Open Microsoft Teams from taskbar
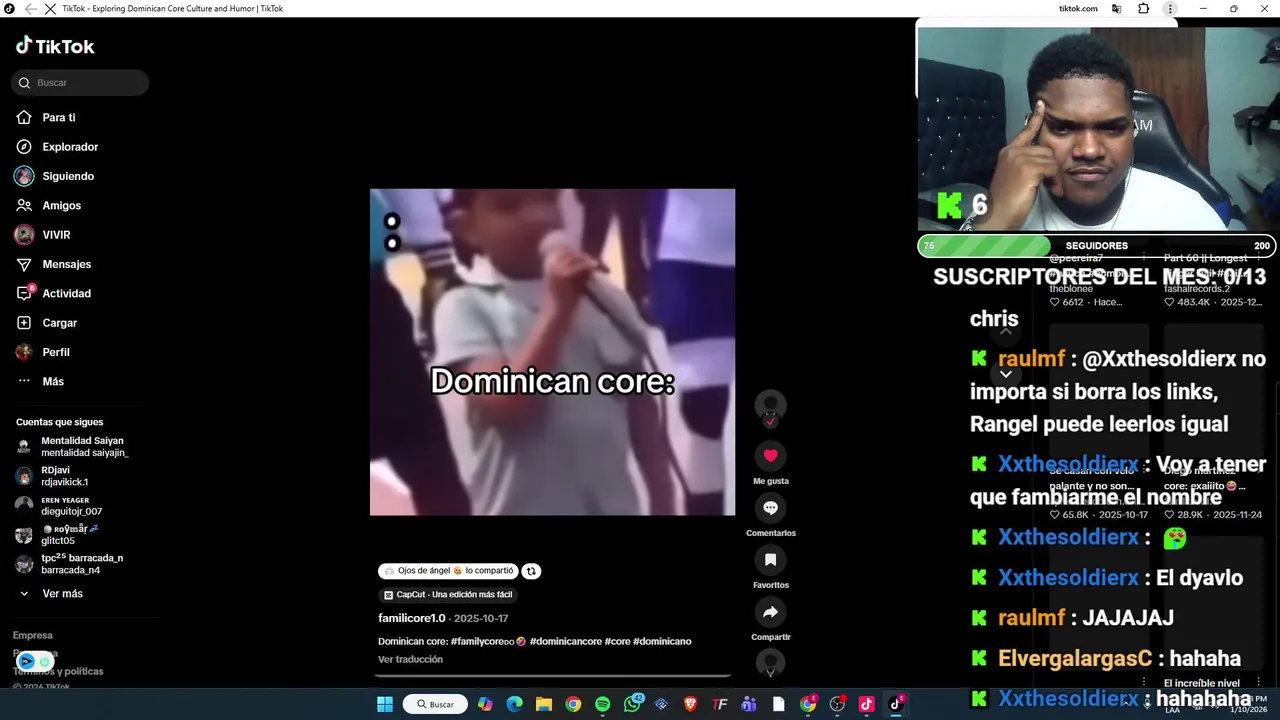Image resolution: width=1280 pixels, height=720 pixels. point(749,704)
